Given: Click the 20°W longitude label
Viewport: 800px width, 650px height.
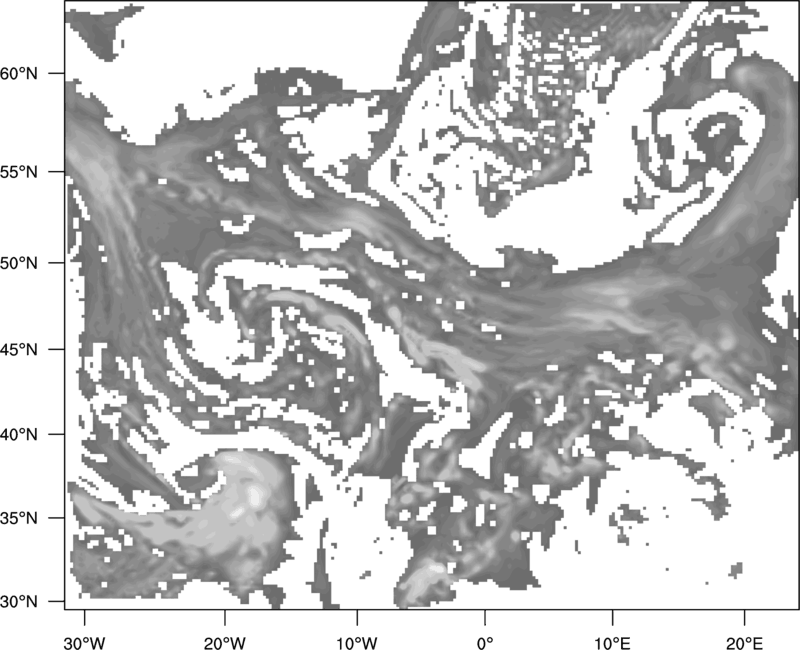Looking at the screenshot, I should pos(224,643).
